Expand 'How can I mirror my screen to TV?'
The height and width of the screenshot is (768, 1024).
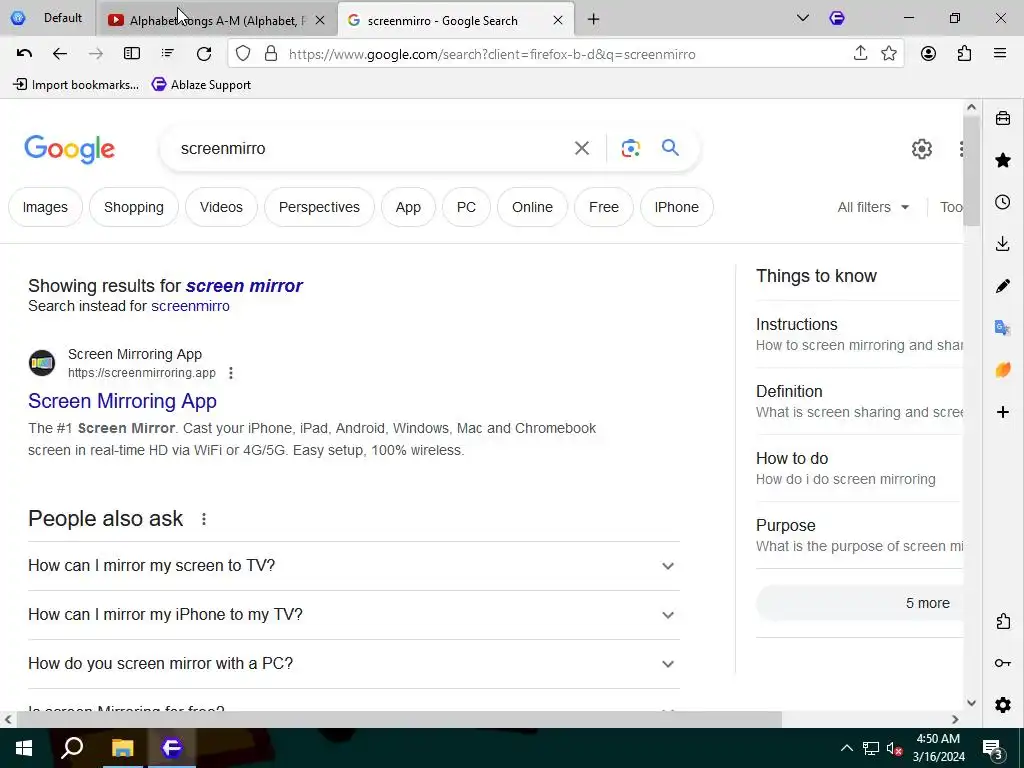(x=353, y=566)
